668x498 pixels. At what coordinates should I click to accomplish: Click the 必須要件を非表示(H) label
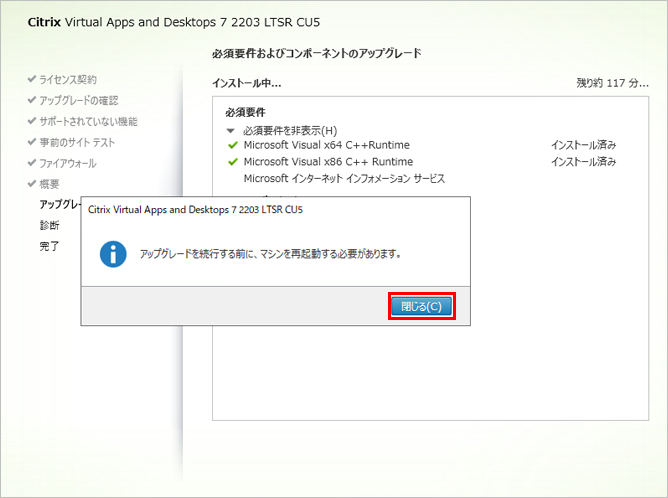point(290,130)
